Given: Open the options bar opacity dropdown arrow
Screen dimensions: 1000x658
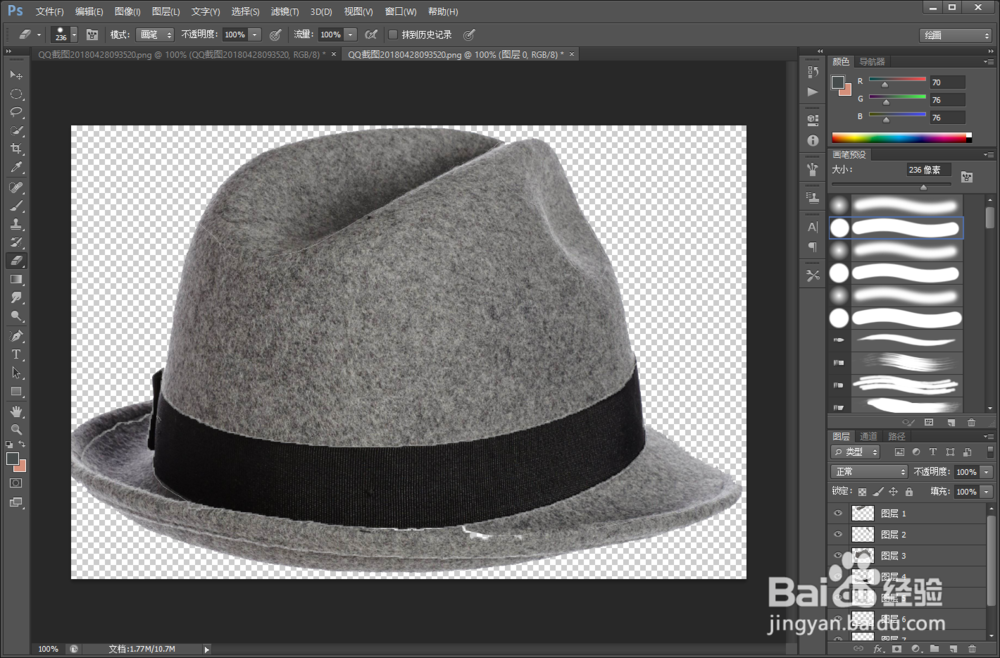Looking at the screenshot, I should coord(254,34).
